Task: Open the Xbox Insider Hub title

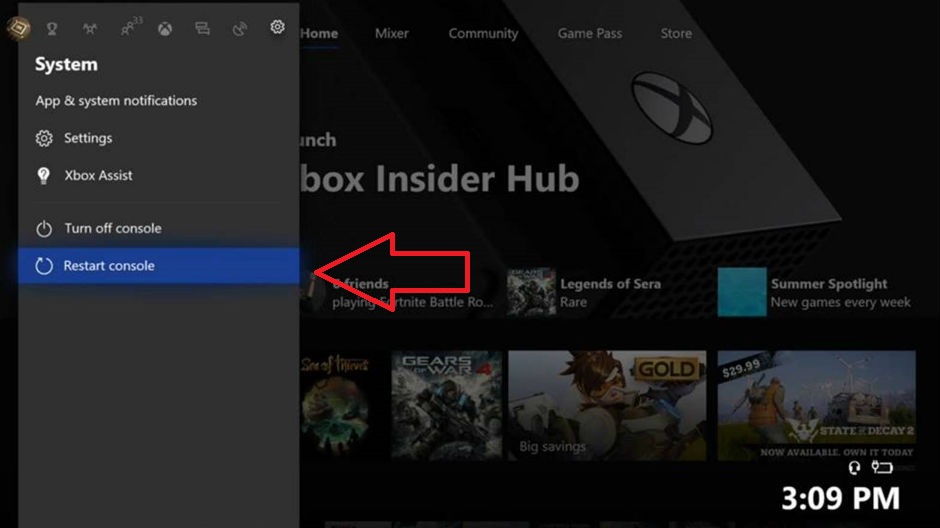Action: [x=439, y=179]
